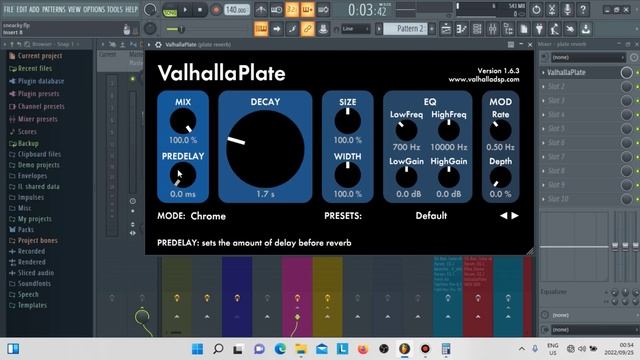Open FL Studio fruit icon on taskbar
Image resolution: width=640 pixels, height=360 pixels.
pyautogui.click(x=404, y=349)
